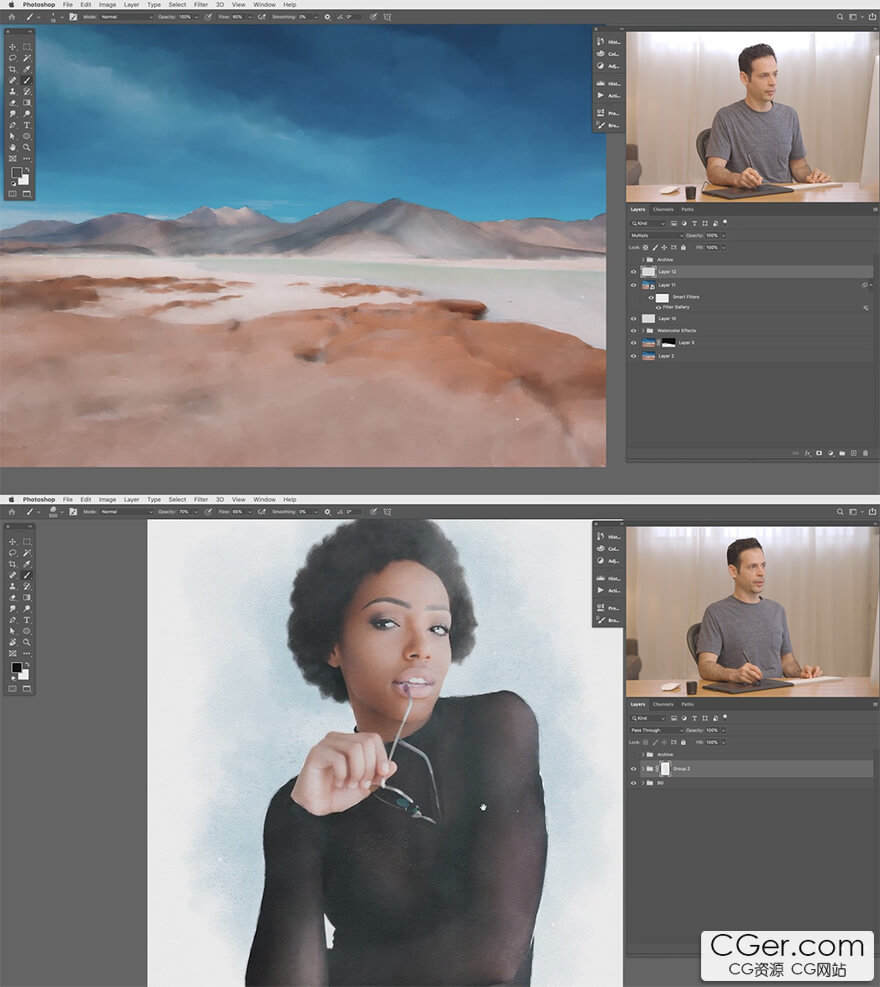Add layer style fx in top Layers panel

808,453
